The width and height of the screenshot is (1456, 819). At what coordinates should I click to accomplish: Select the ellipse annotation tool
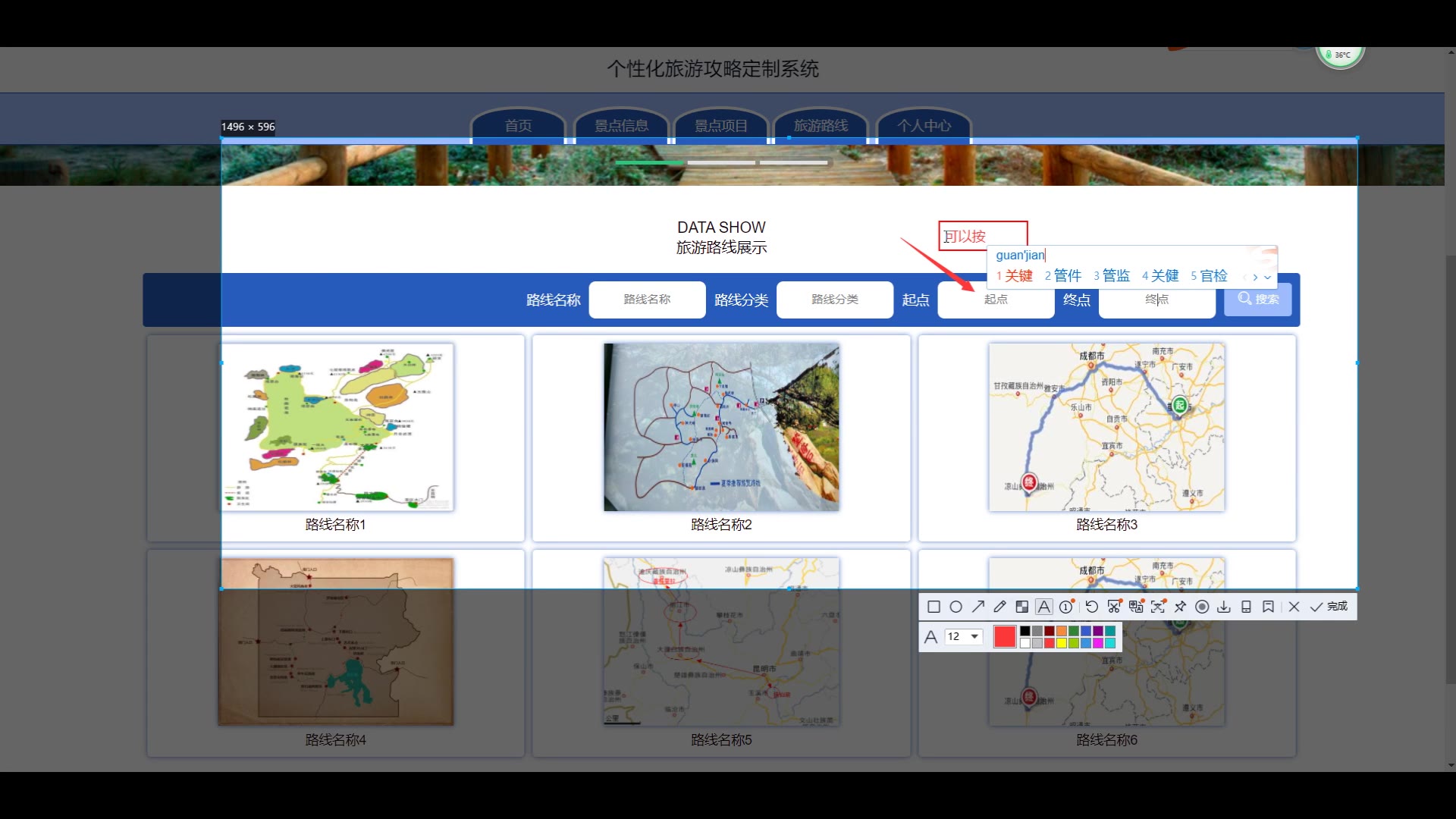coord(956,607)
